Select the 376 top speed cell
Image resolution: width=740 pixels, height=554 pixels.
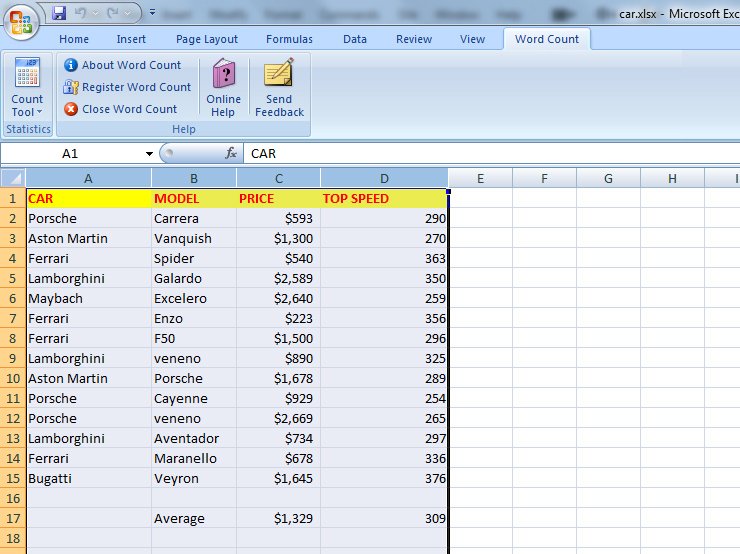pyautogui.click(x=384, y=478)
